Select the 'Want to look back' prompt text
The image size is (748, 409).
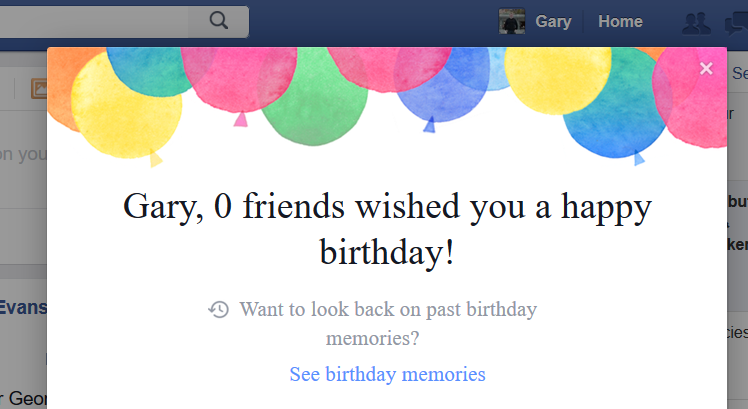[x=388, y=323]
